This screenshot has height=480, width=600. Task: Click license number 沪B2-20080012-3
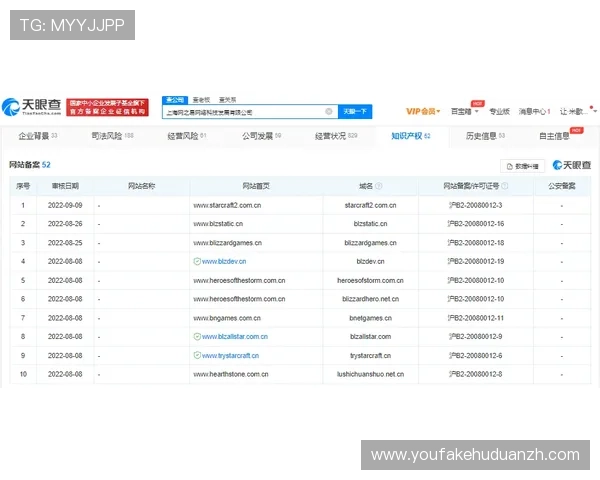[x=476, y=205]
